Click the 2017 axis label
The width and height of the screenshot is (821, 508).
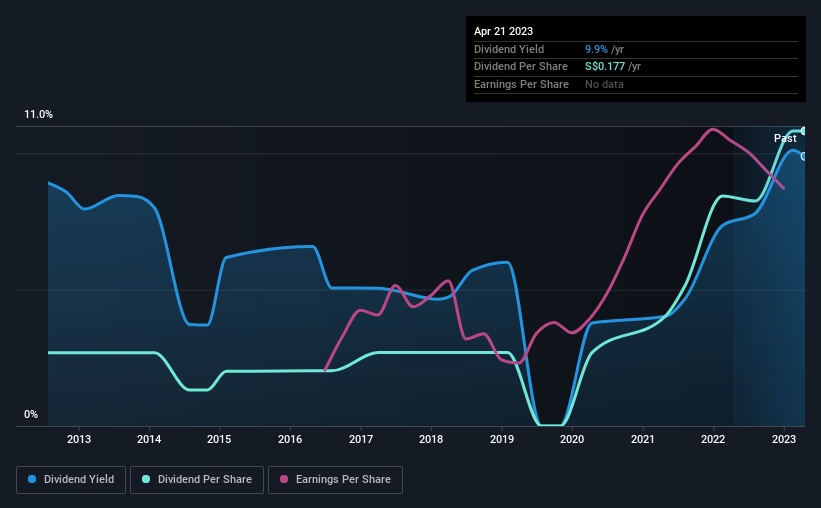361,439
